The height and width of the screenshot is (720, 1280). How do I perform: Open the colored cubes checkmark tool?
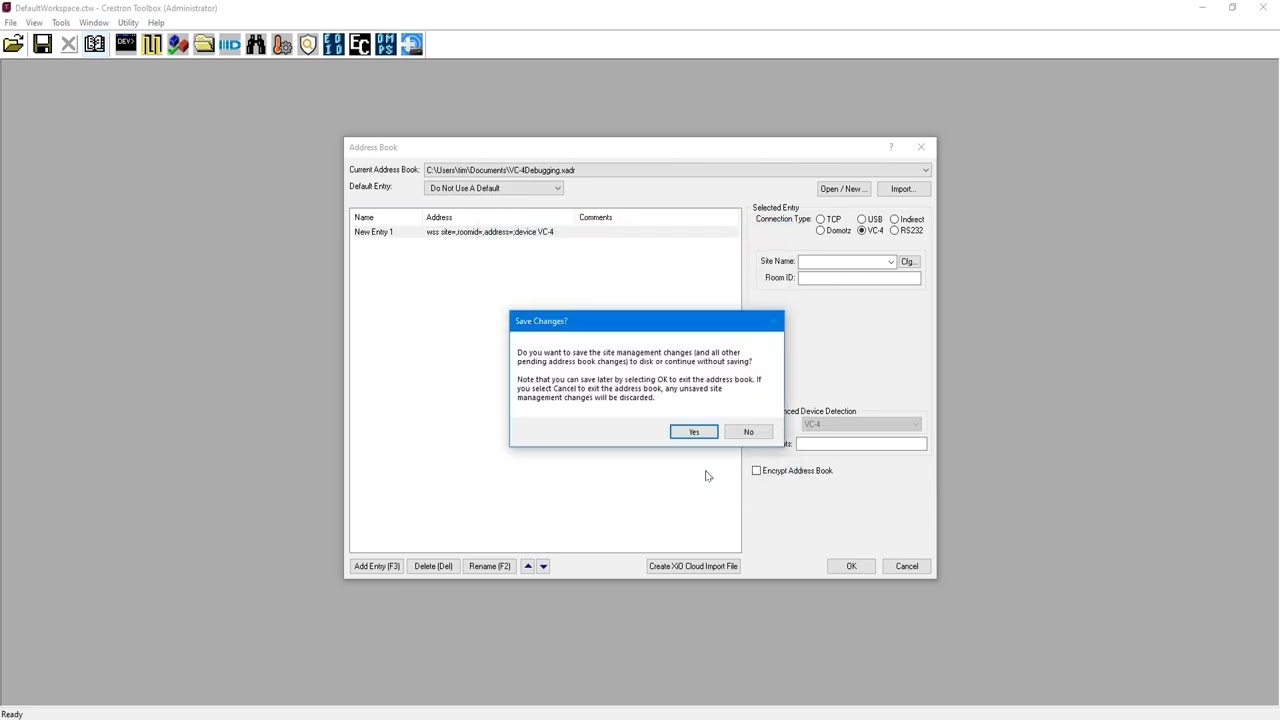(178, 44)
